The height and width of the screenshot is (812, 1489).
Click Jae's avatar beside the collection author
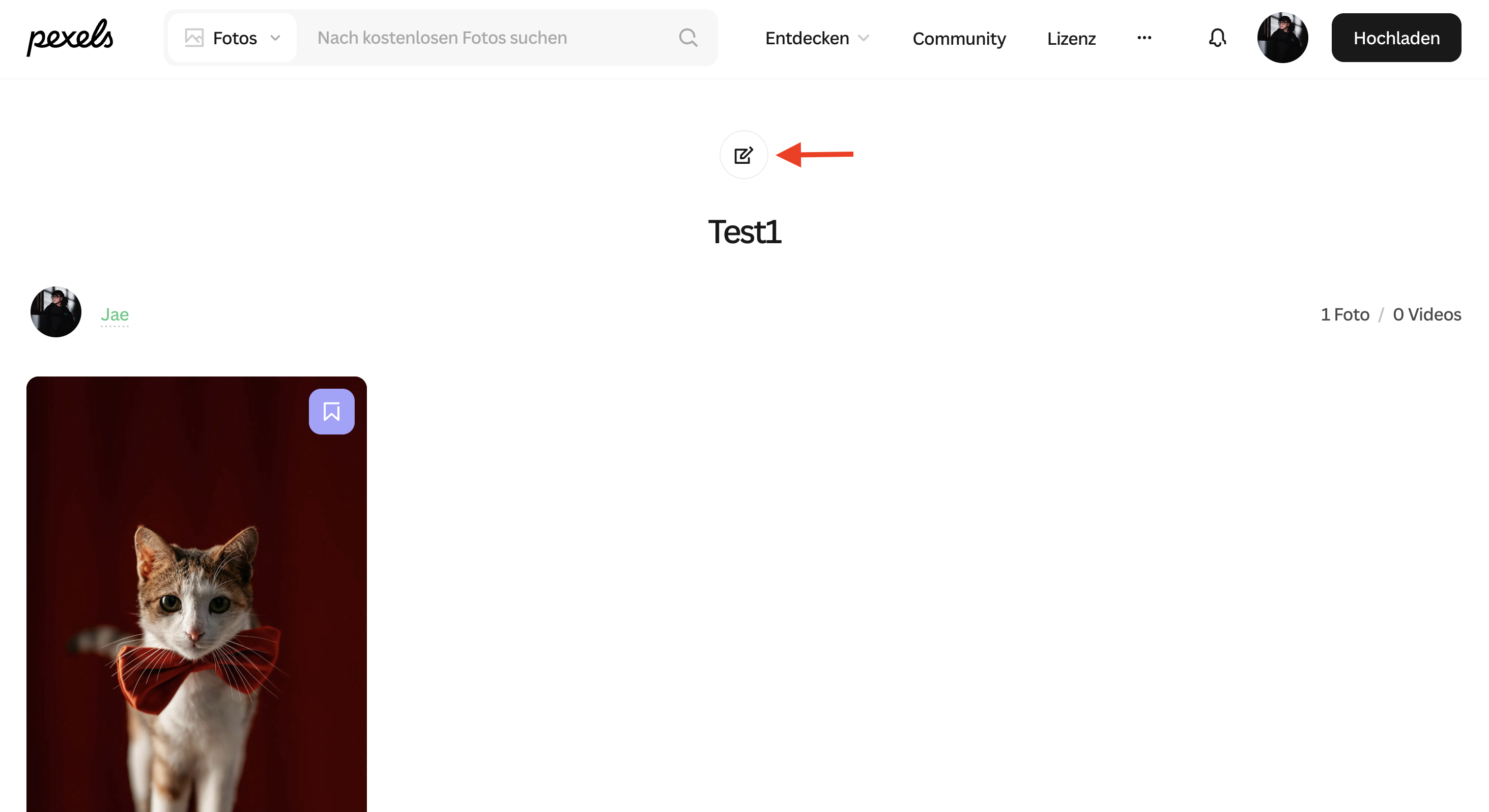click(56, 312)
